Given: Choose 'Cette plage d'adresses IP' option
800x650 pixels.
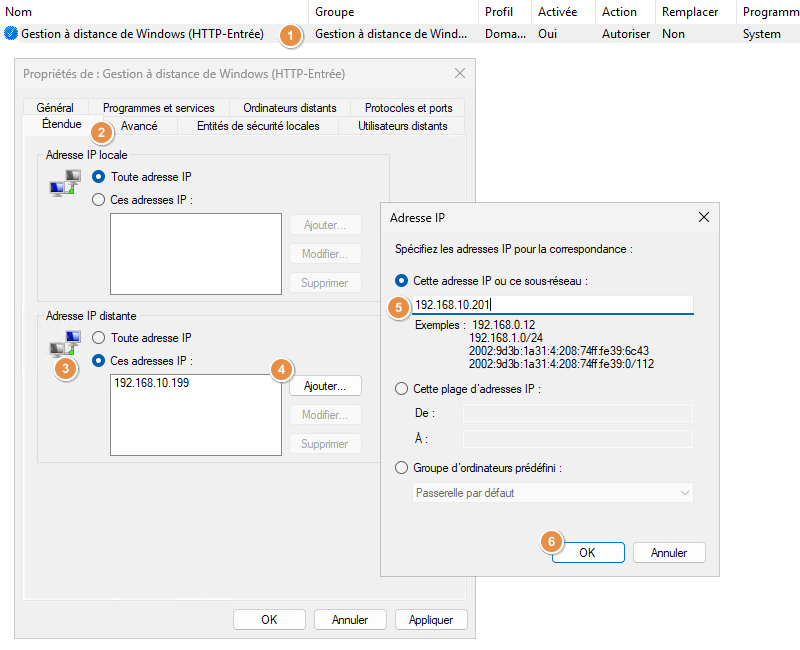Looking at the screenshot, I should click(402, 388).
